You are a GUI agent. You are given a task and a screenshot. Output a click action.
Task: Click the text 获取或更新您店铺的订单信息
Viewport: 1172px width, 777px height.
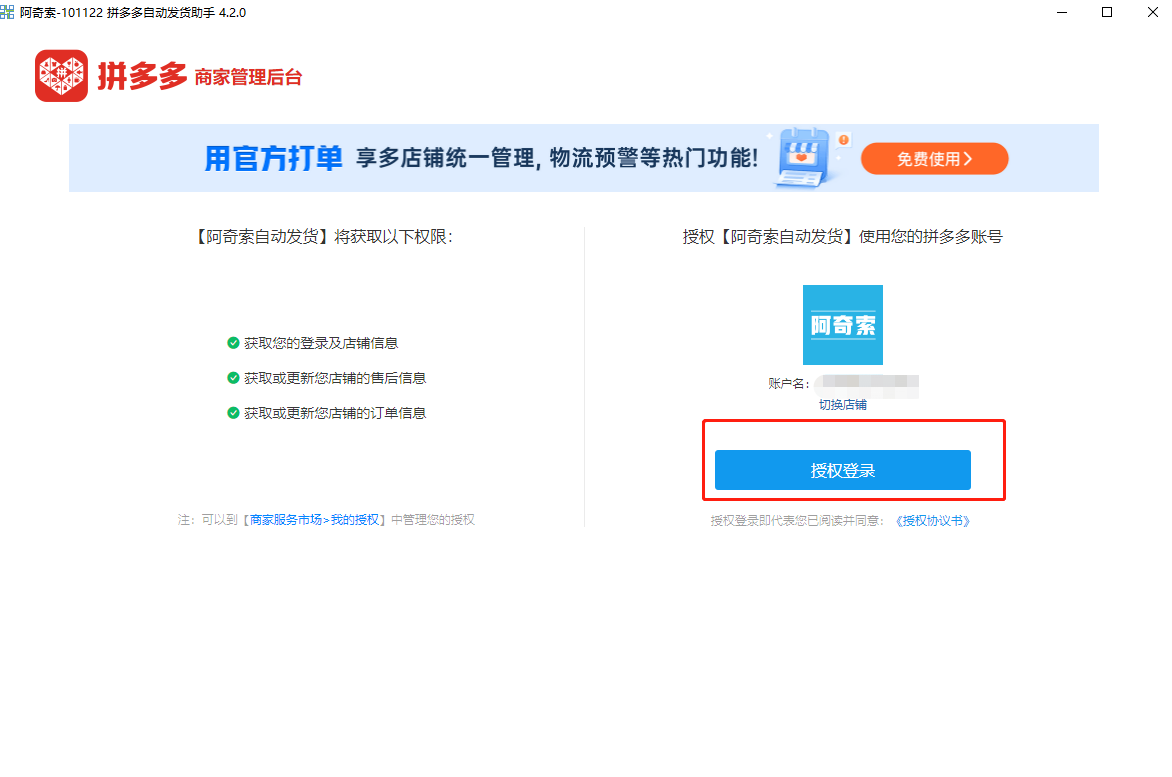pos(335,413)
